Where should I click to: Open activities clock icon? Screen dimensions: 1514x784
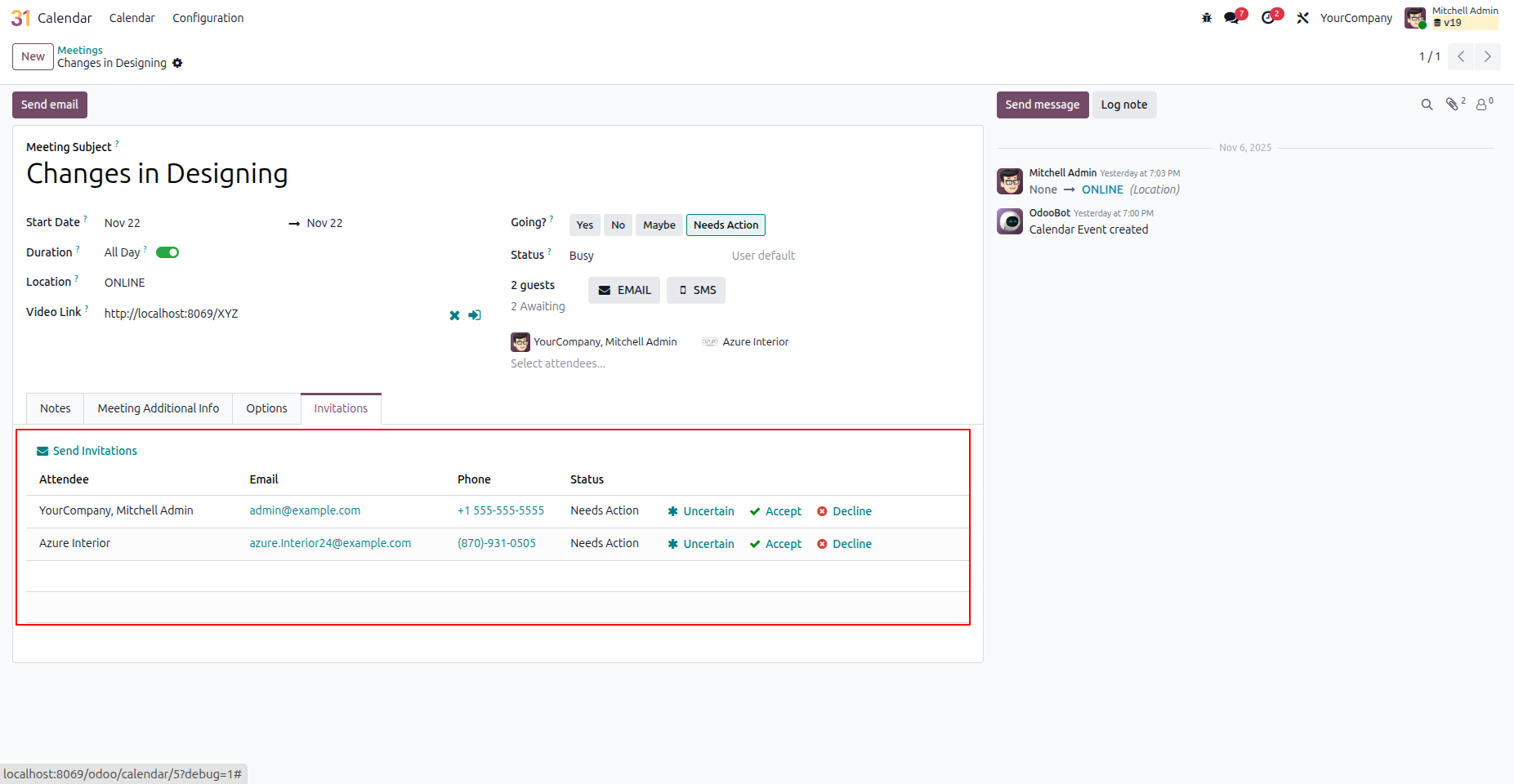pos(1268,18)
